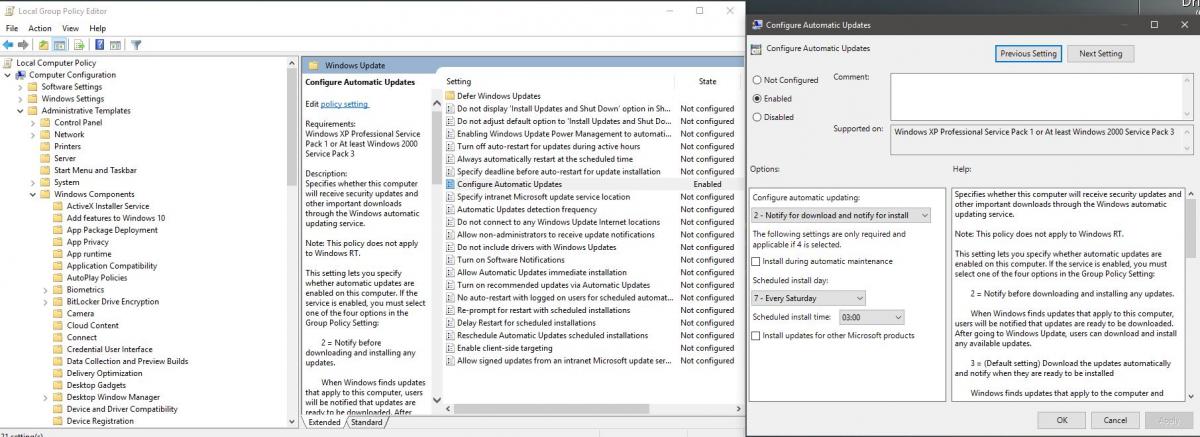
Task: Click Cancel in Configure Automatic Updates dialog
Action: [1114, 420]
